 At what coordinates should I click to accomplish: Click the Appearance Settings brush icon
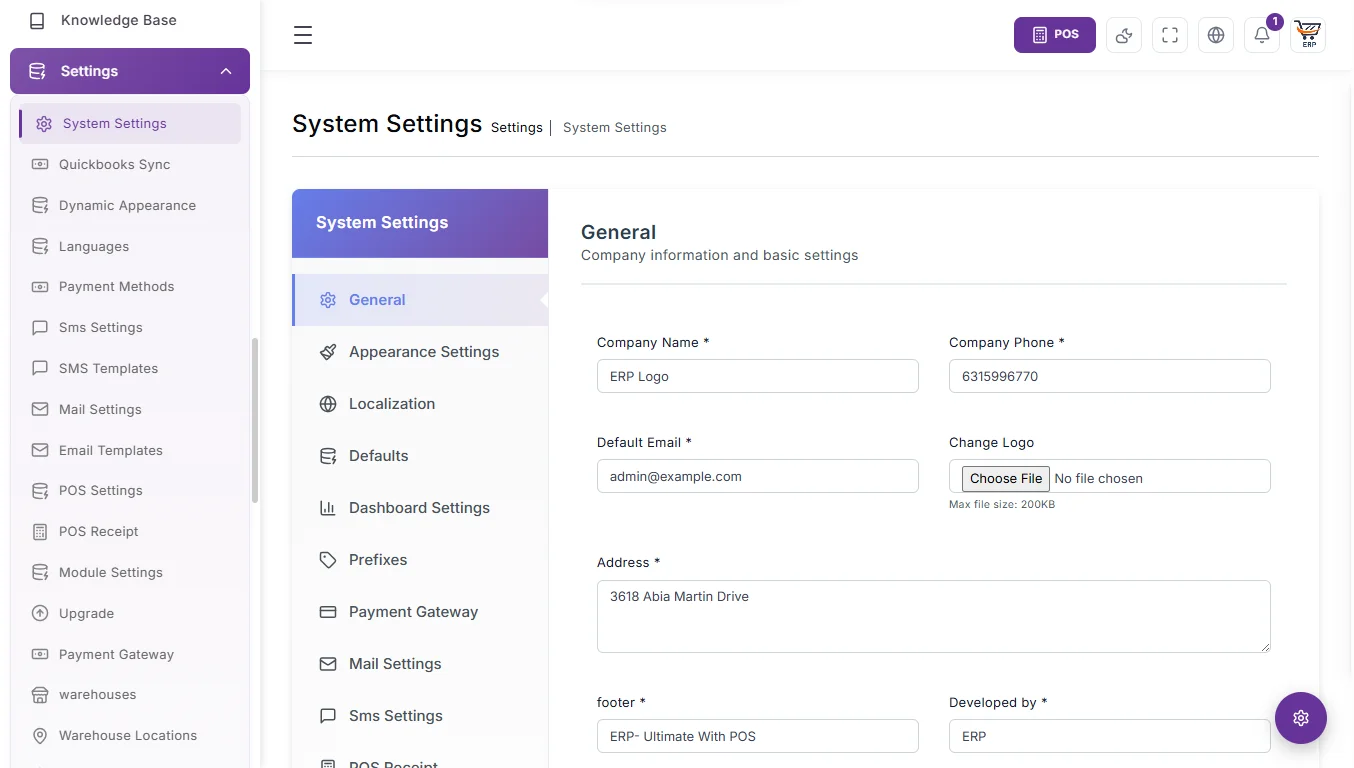coord(328,352)
